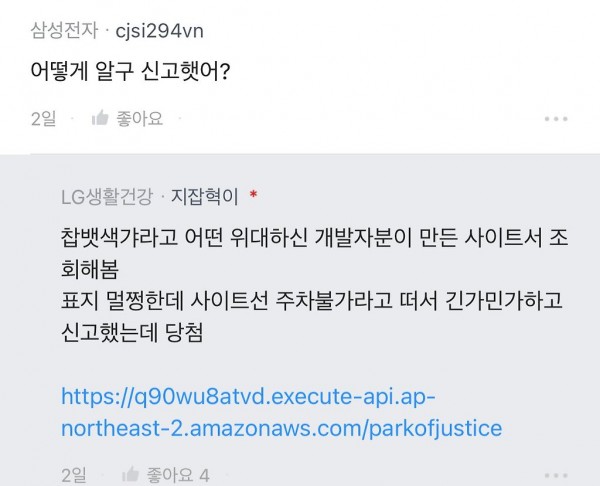This screenshot has width=600, height=486.
Task: Click the thumbs-up icon under 지잡혁이's reply
Action: 129,472
